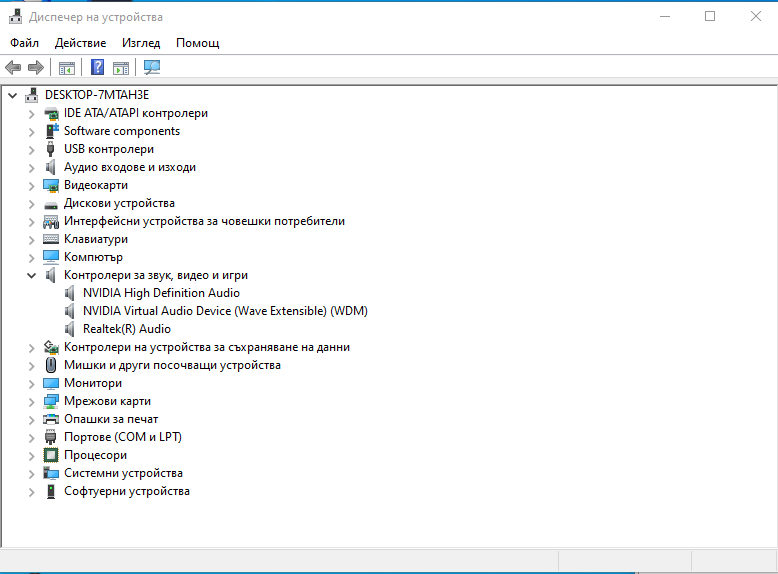Select the Опашки за печат label
The image size is (778, 574).
pyautogui.click(x=111, y=419)
